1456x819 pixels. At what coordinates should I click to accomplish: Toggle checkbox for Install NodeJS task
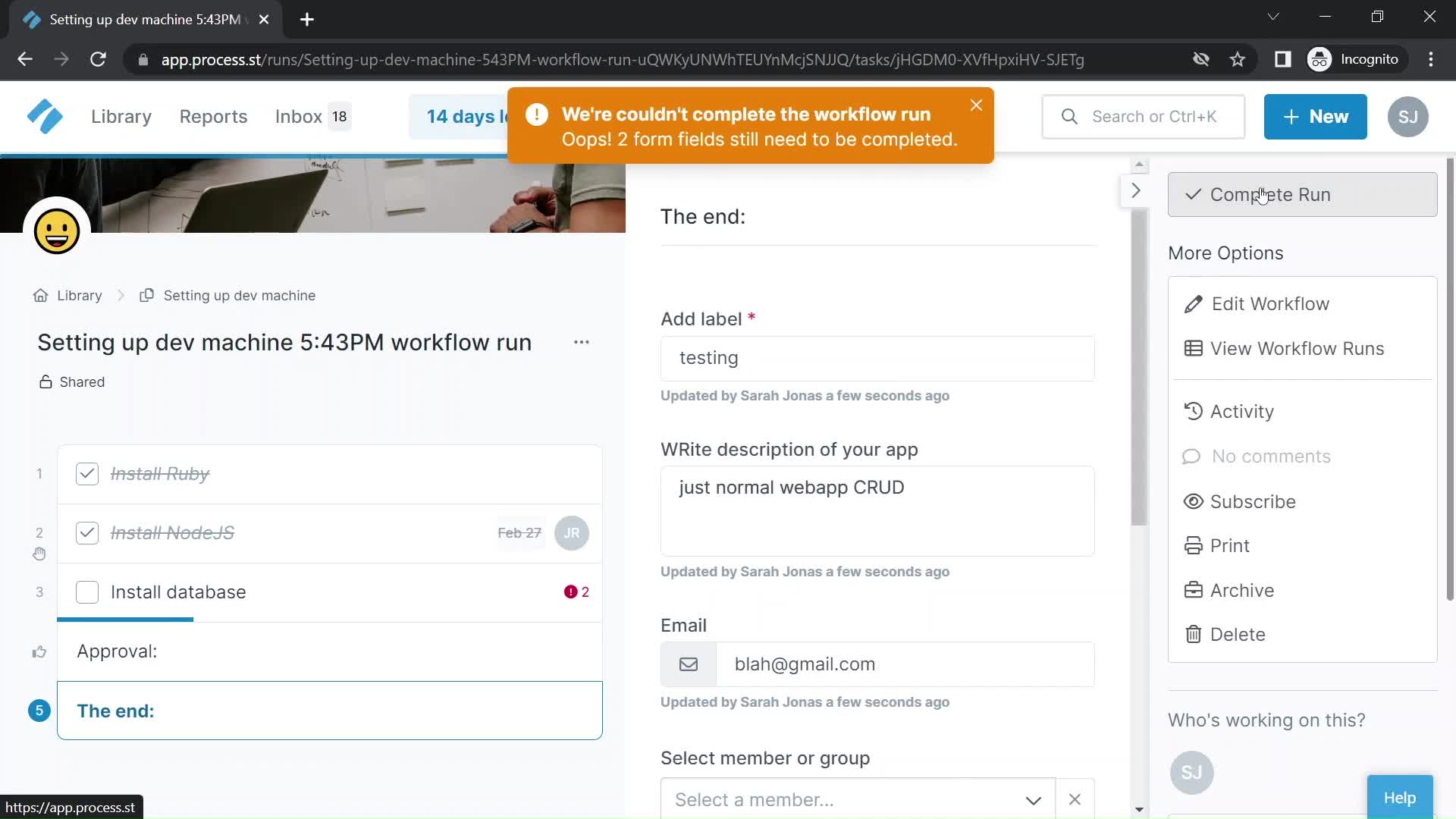[86, 532]
